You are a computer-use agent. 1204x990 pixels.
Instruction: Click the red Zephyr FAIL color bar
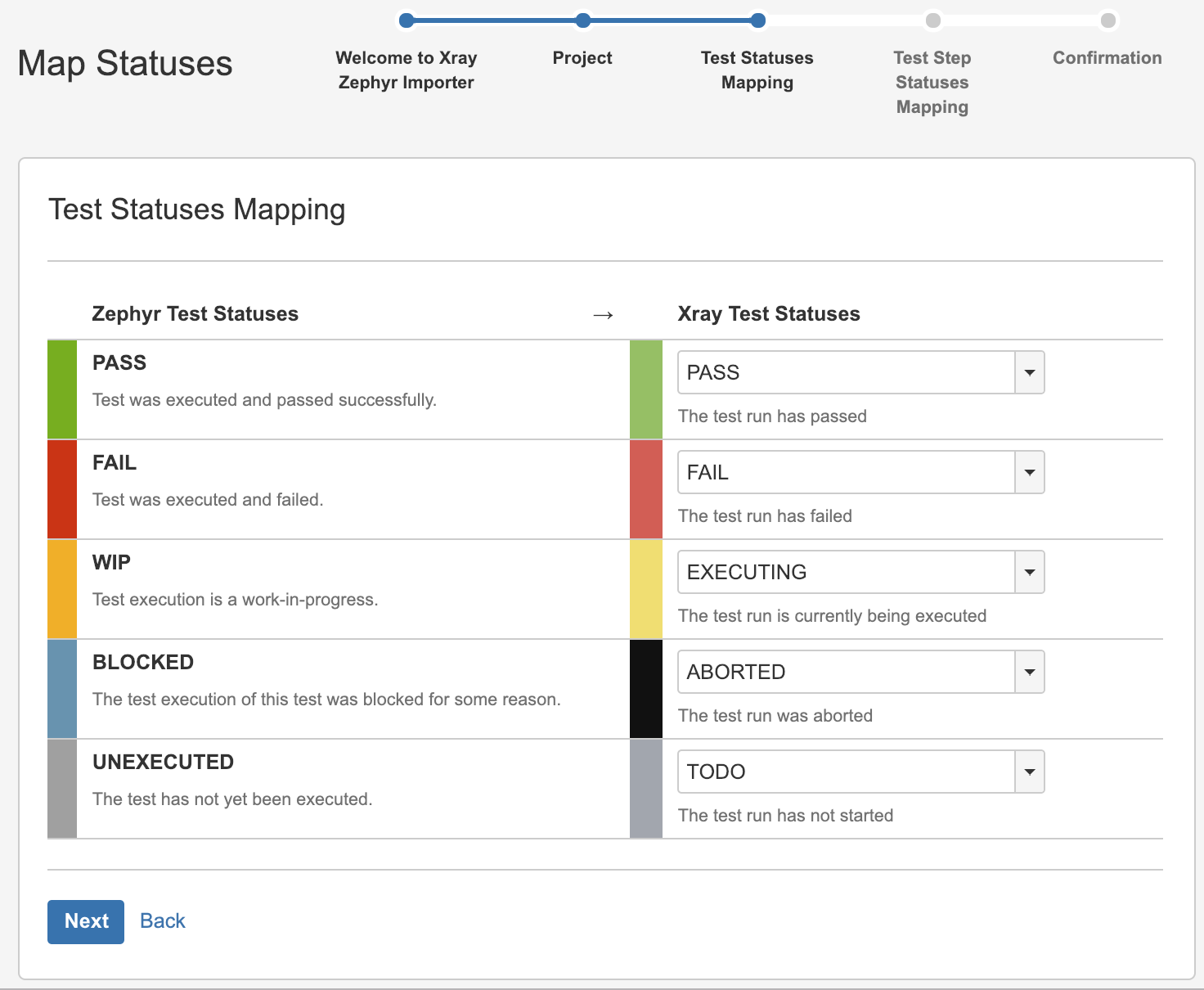click(62, 489)
